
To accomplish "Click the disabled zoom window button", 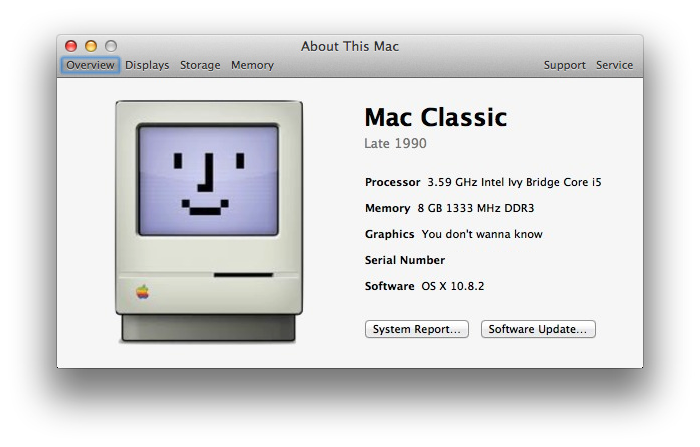I will (111, 46).
